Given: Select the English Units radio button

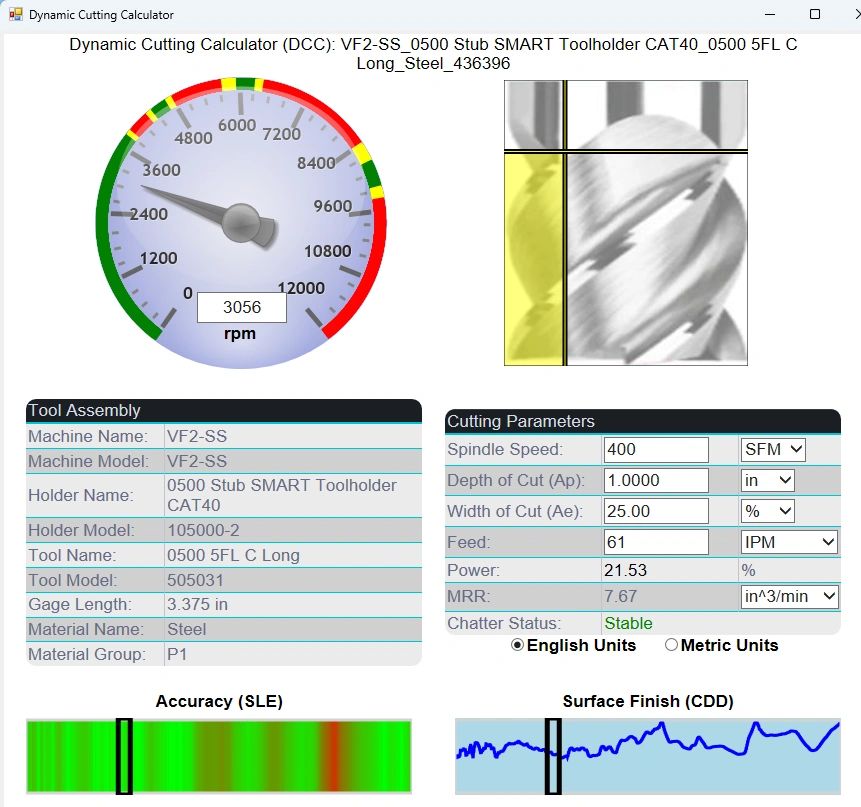Looking at the screenshot, I should [518, 645].
